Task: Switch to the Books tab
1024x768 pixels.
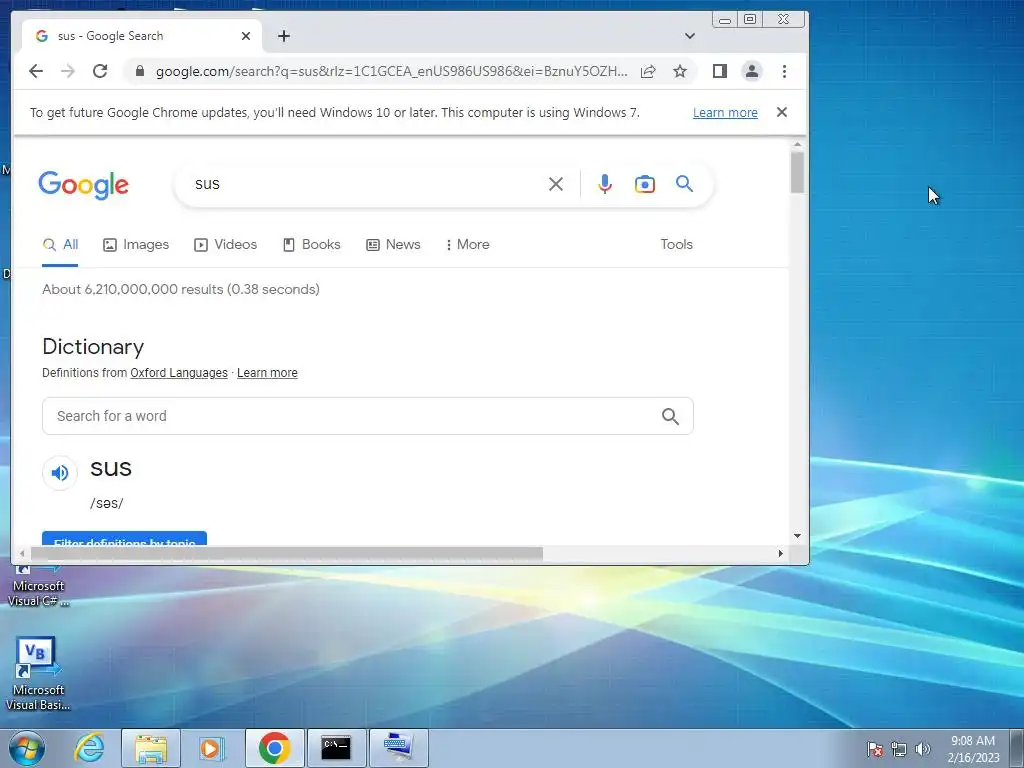Action: (312, 245)
